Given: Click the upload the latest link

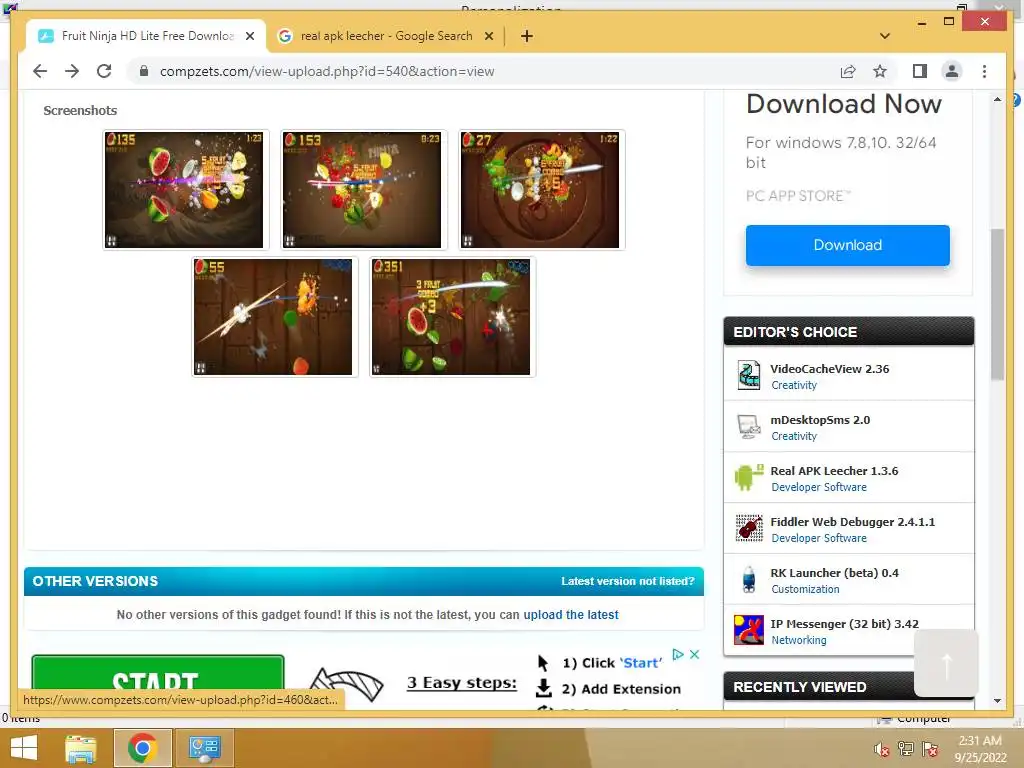Looking at the screenshot, I should point(571,615).
